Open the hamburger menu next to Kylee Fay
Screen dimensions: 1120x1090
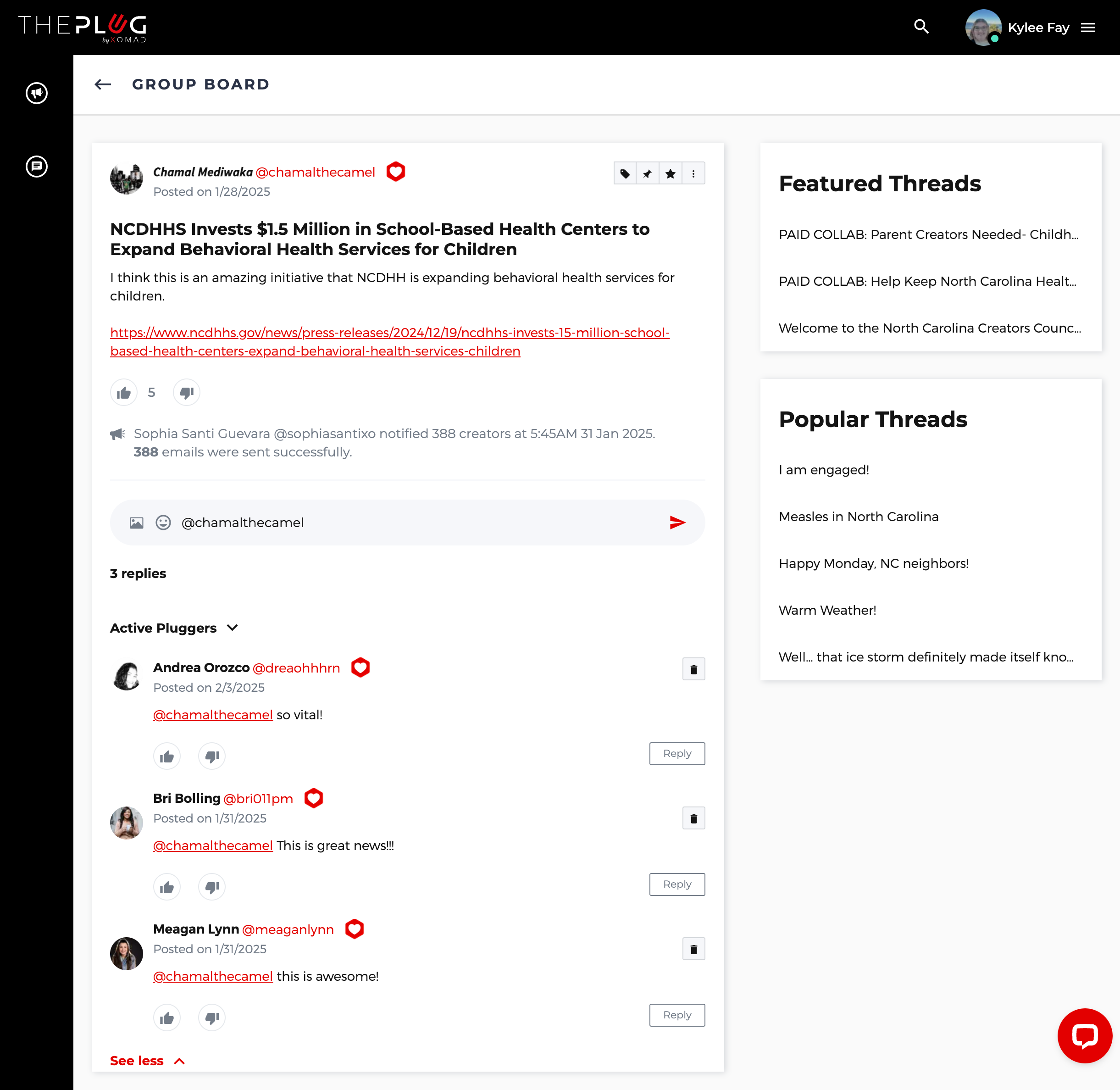[x=1087, y=28]
